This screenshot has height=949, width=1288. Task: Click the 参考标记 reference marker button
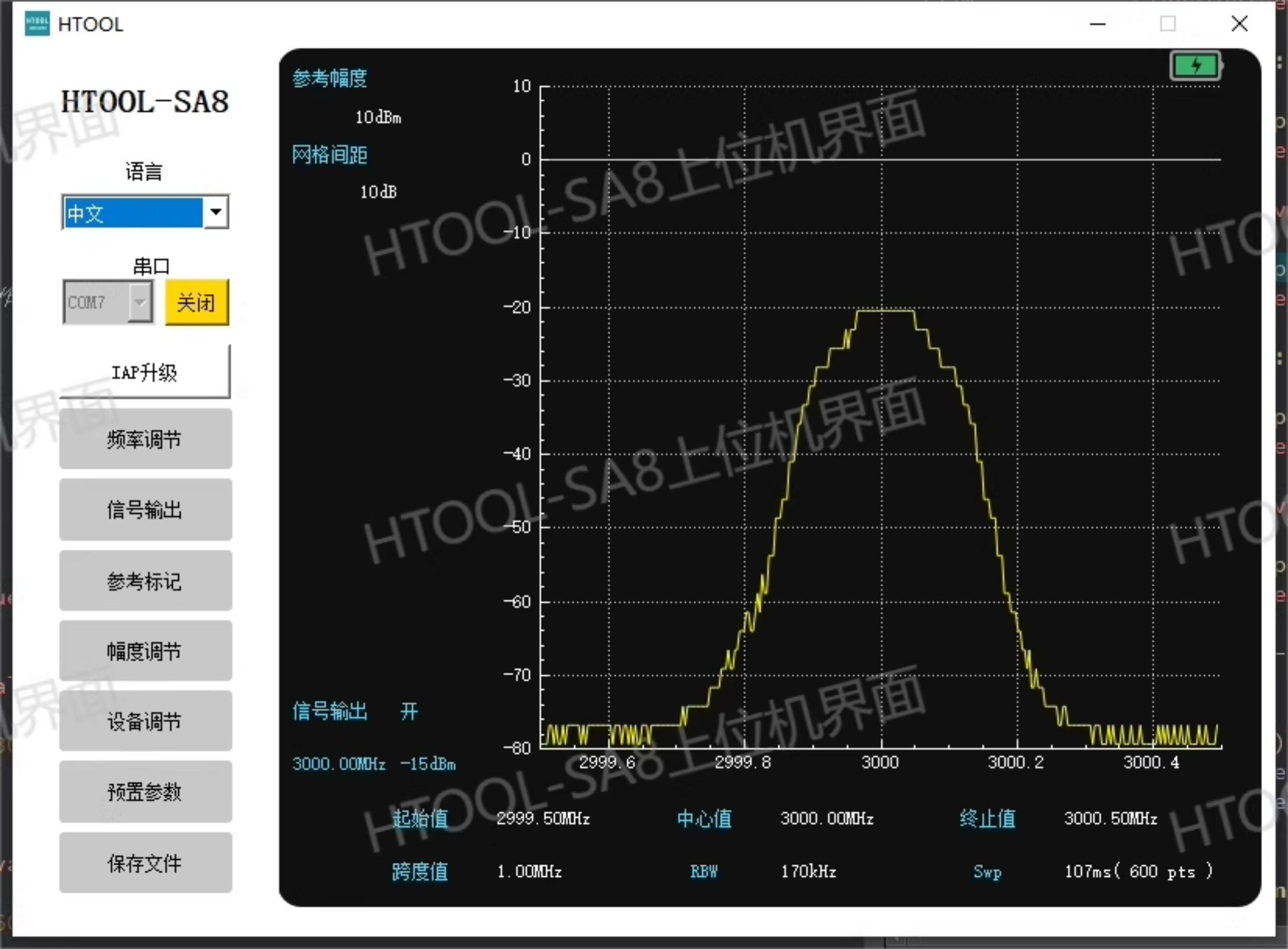145,581
